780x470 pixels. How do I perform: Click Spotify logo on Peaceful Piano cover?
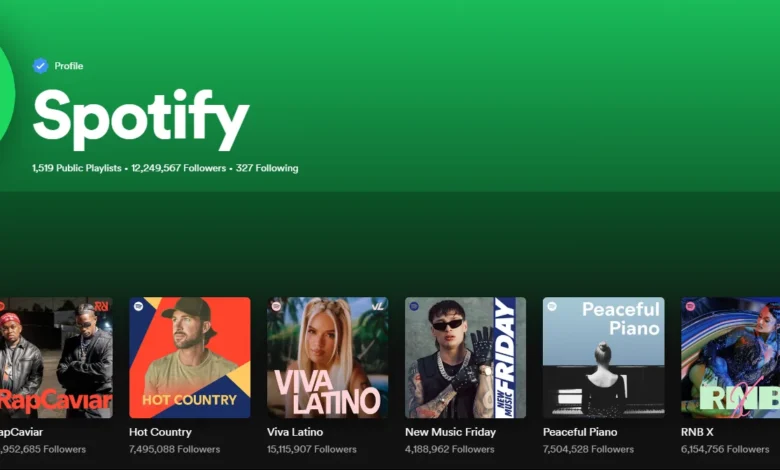552,306
